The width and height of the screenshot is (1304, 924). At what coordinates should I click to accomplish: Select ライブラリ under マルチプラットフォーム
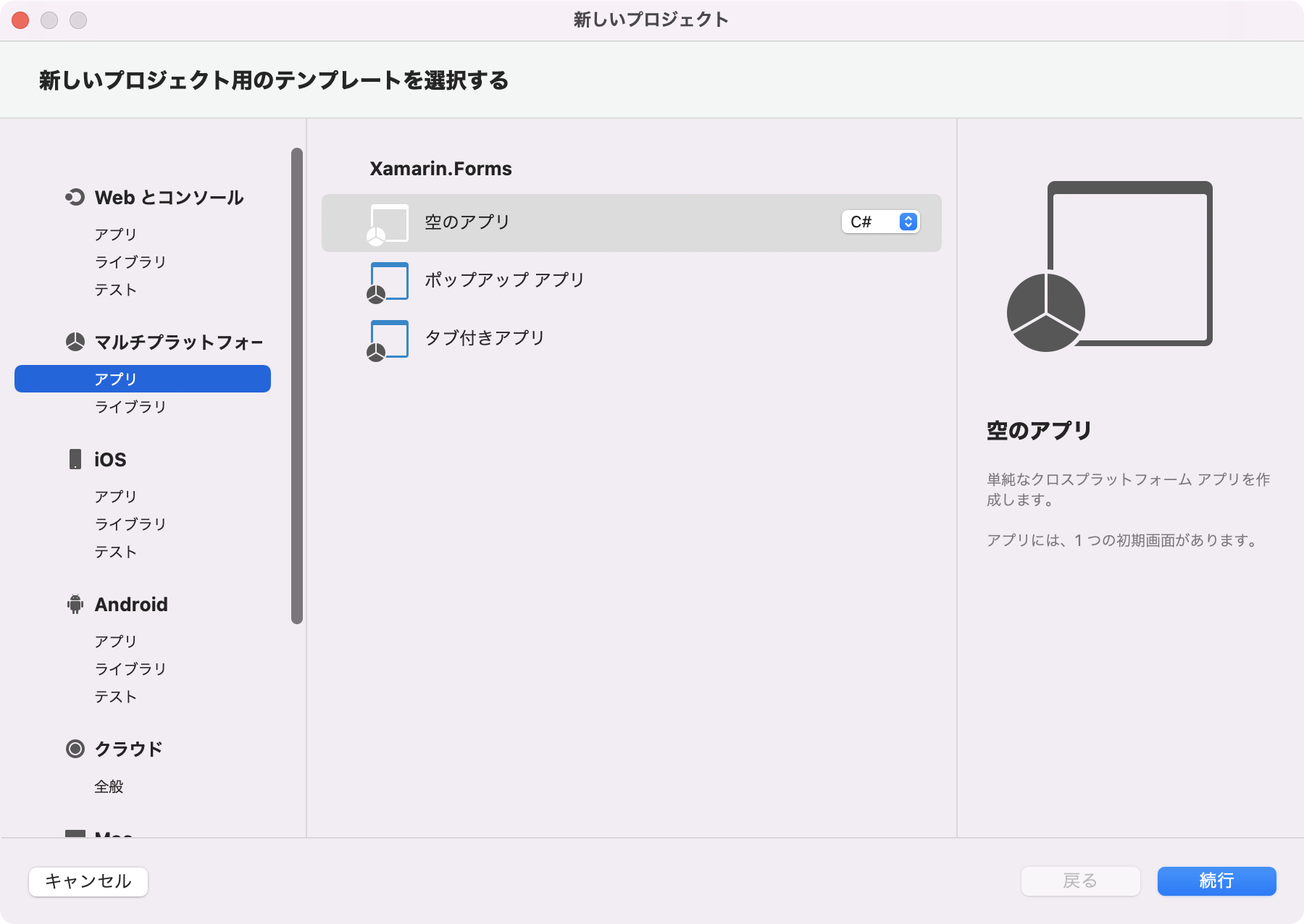click(x=129, y=406)
